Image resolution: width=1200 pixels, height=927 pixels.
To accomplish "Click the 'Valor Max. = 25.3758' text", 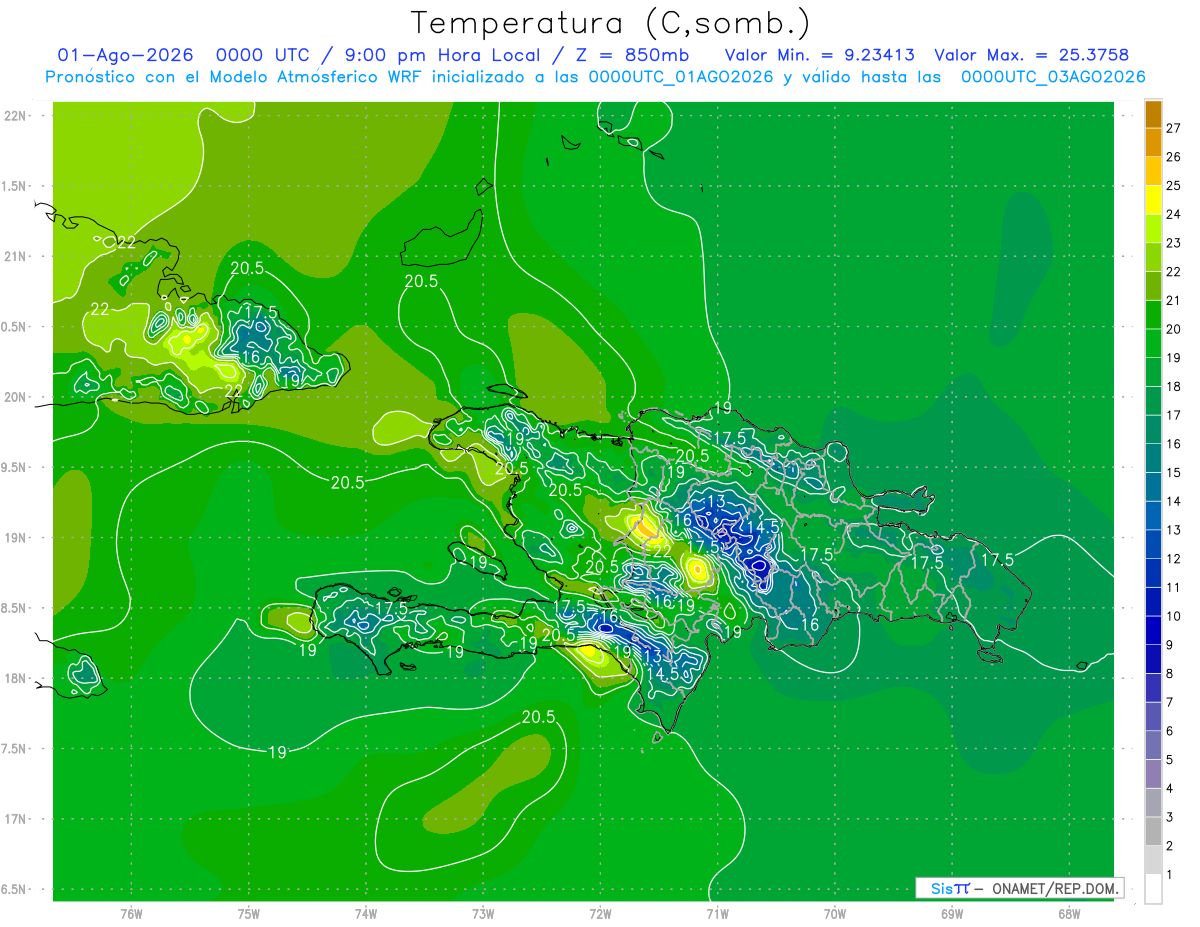I will [1032, 55].
